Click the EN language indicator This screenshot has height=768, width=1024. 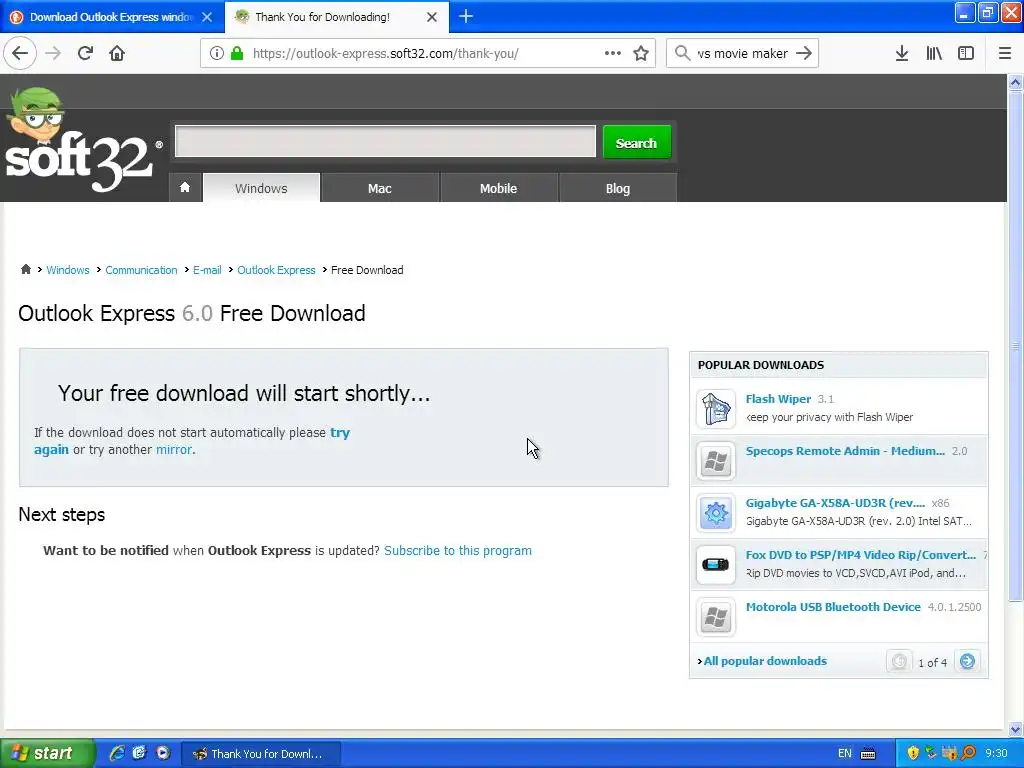[844, 754]
